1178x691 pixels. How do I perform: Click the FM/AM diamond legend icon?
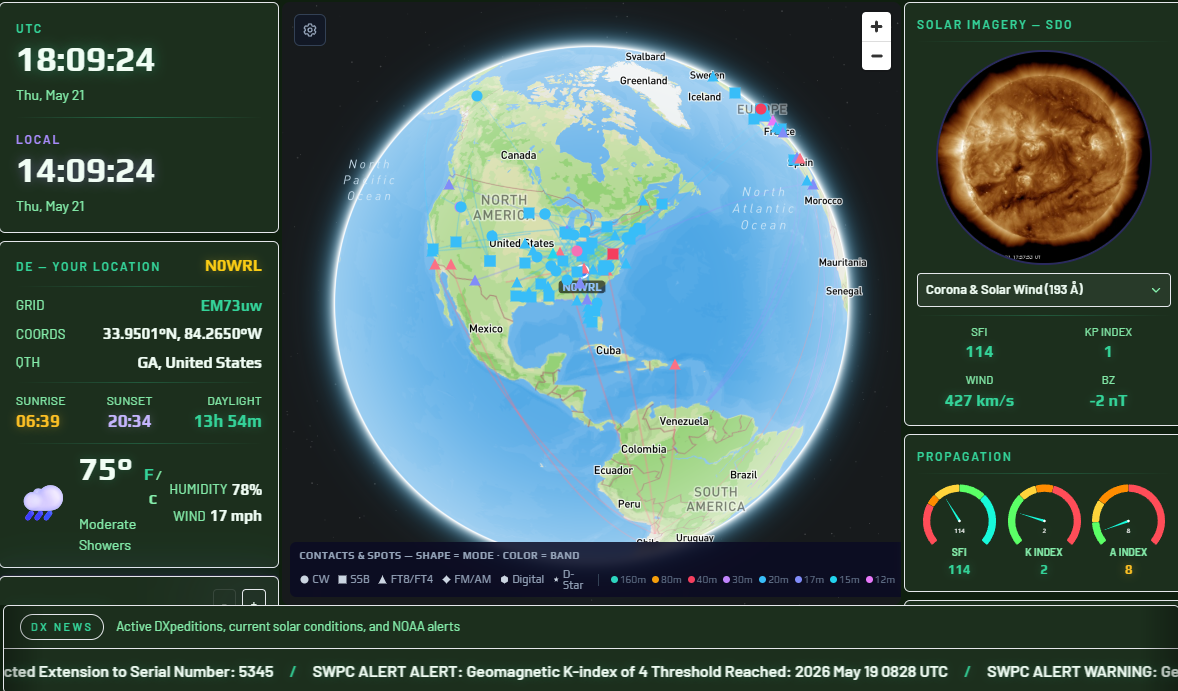pyautogui.click(x=446, y=580)
